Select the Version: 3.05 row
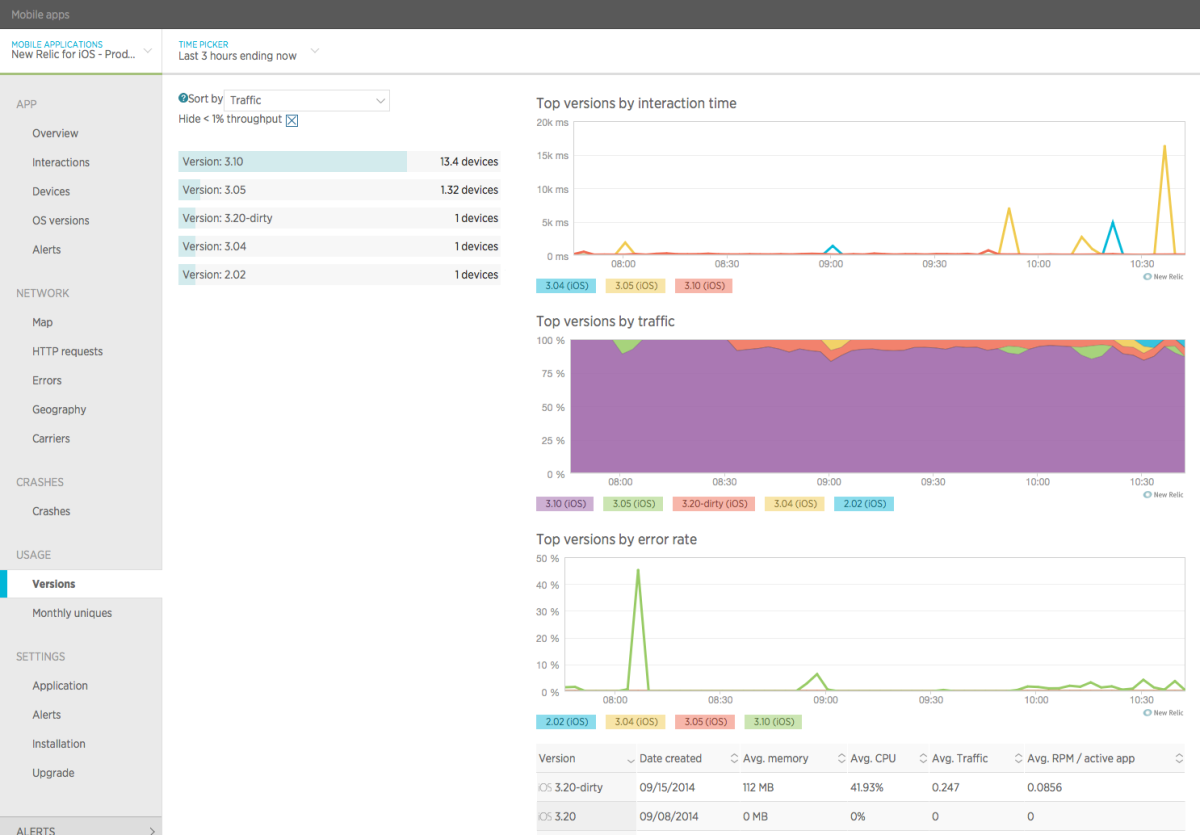The height and width of the screenshot is (835, 1200). click(x=340, y=190)
